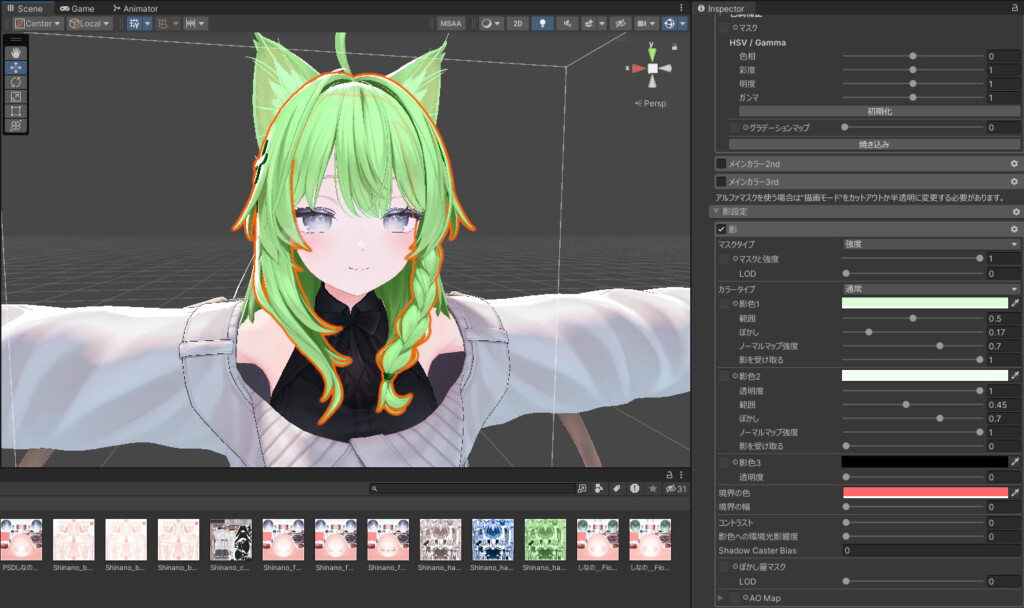Screen dimensions: 1024x608
Task: Toggle Gizmos button in Scene toolbar
Action: pos(669,24)
